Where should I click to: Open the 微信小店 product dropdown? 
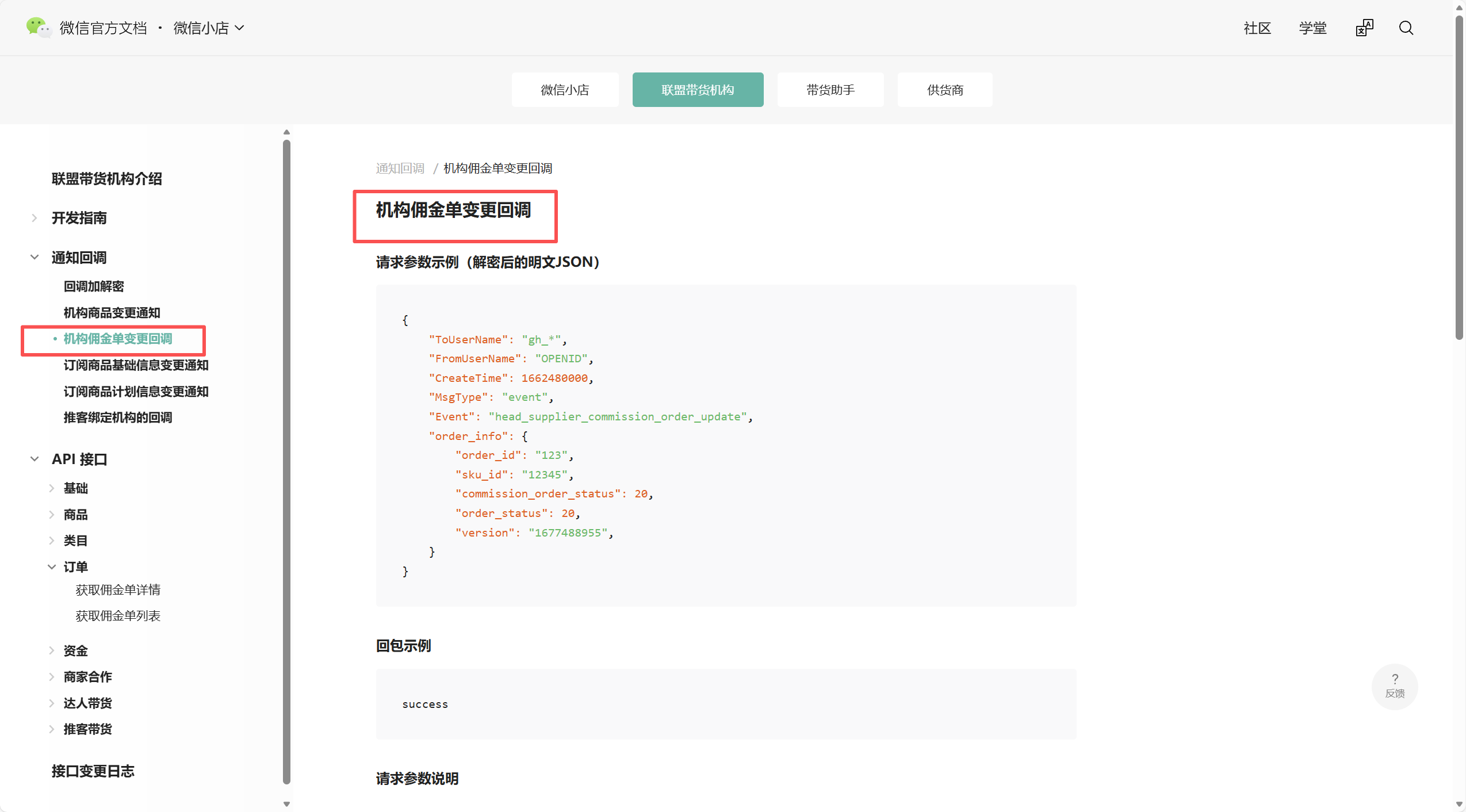(x=209, y=28)
